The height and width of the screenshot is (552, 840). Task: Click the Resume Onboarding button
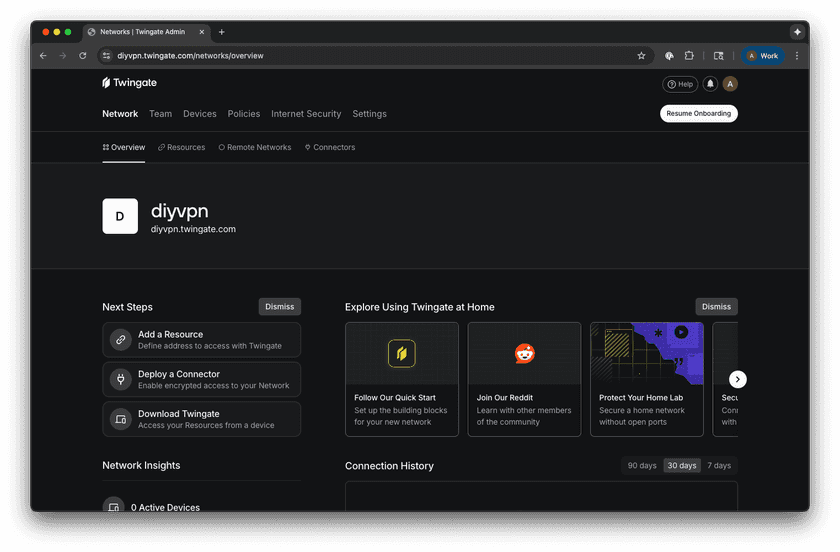(698, 114)
